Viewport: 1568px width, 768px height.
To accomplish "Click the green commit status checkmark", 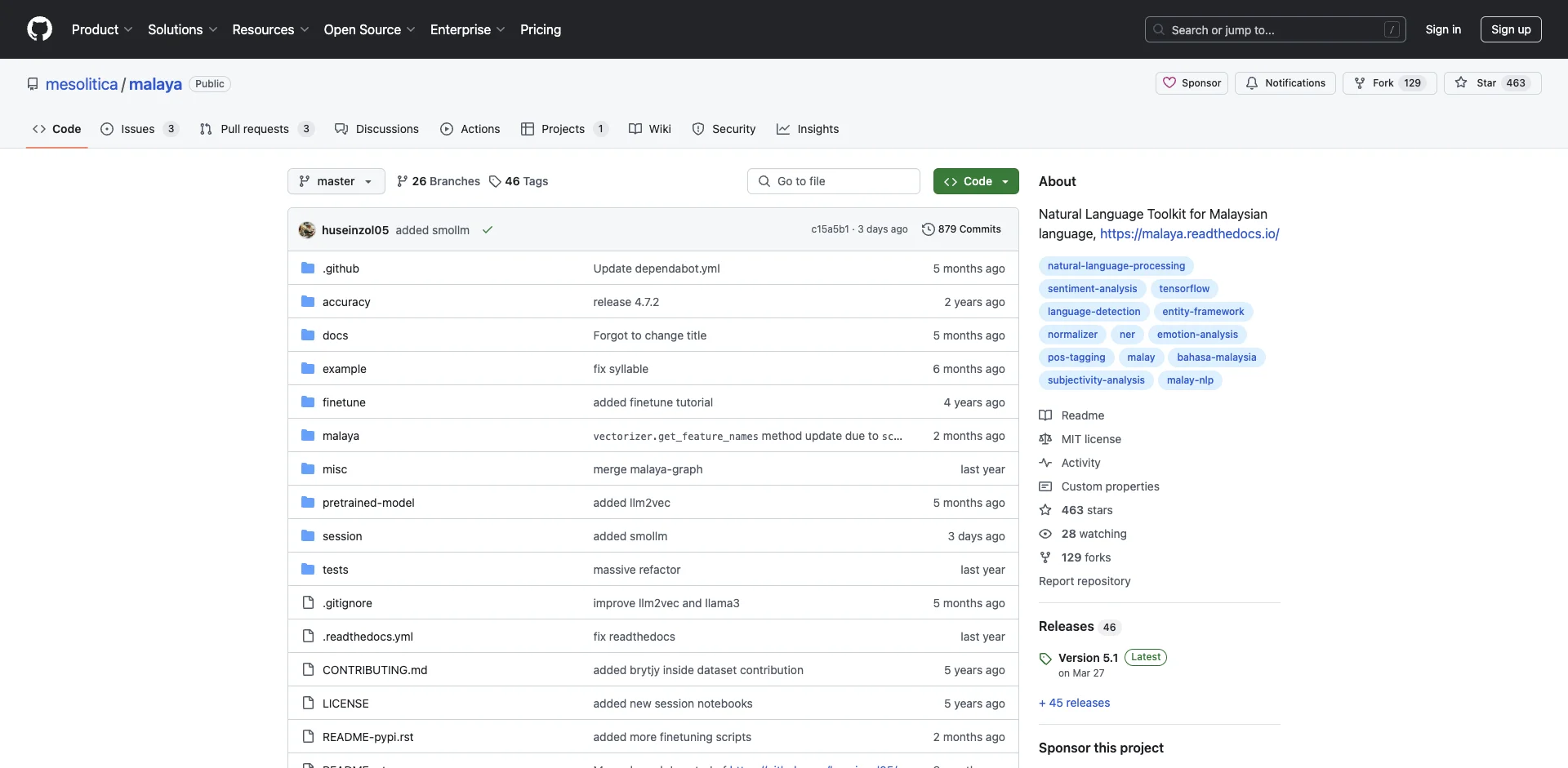I will (488, 230).
